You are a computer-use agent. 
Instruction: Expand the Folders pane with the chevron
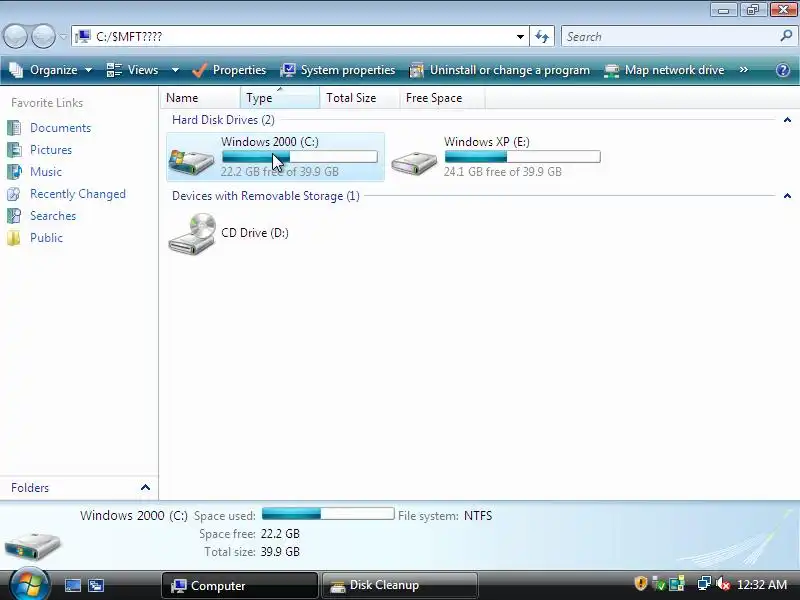tap(145, 488)
